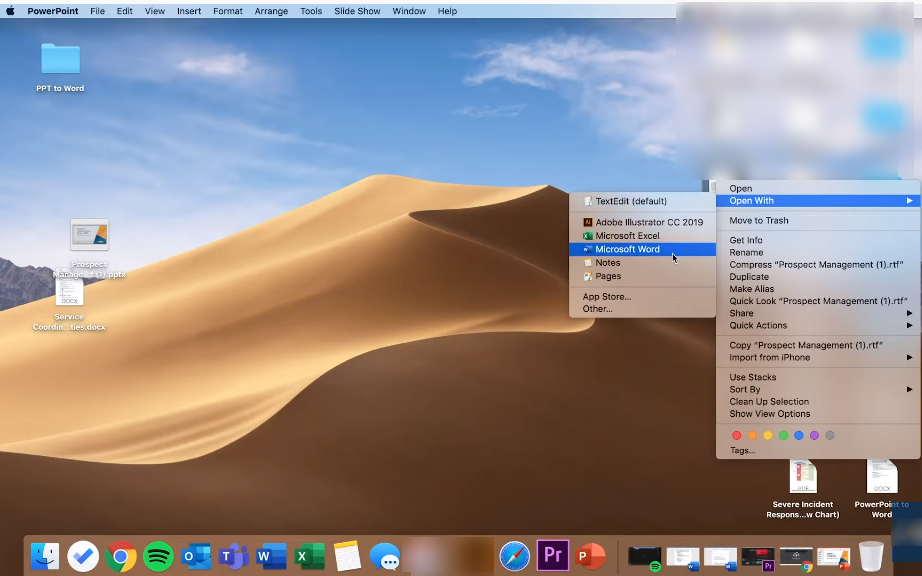
Task: Open Microsoft Outlook from the Dock
Action: coord(196,555)
